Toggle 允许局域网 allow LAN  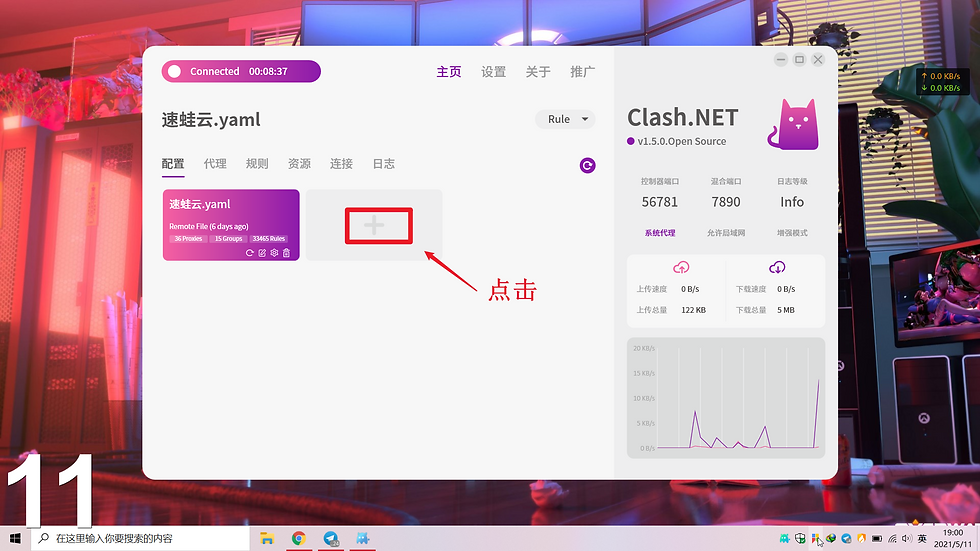tap(726, 232)
